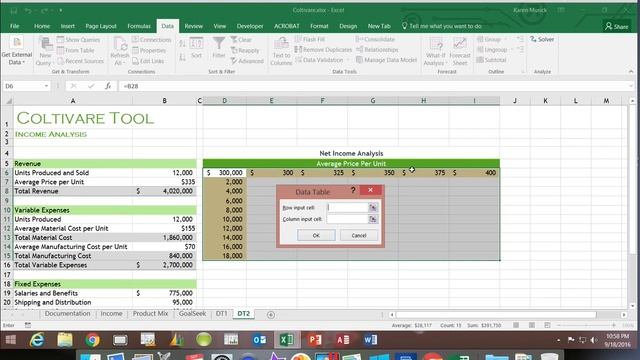Screen dimensions: 640x360
Task: Click scroll down arrow of vertical scrollbar
Action: click(x=632, y=305)
